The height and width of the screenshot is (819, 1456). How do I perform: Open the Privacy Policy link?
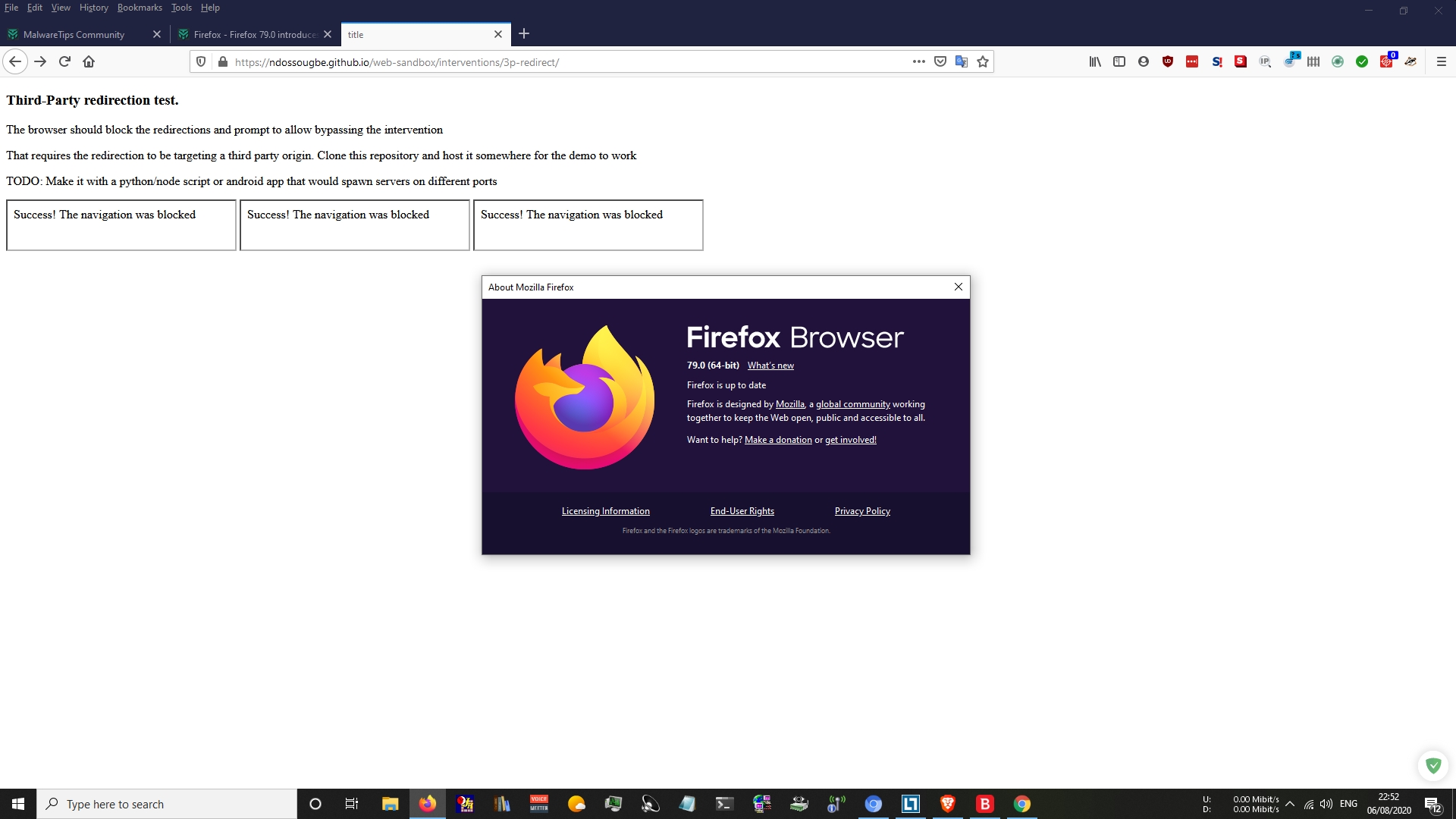(x=862, y=511)
